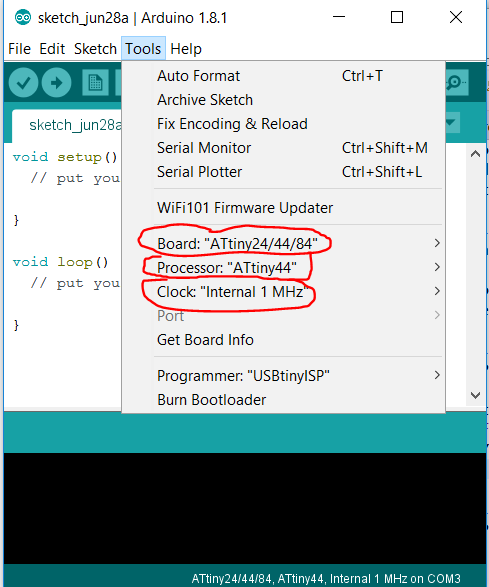
Task: Close the open Tools menu
Action: pos(143,49)
